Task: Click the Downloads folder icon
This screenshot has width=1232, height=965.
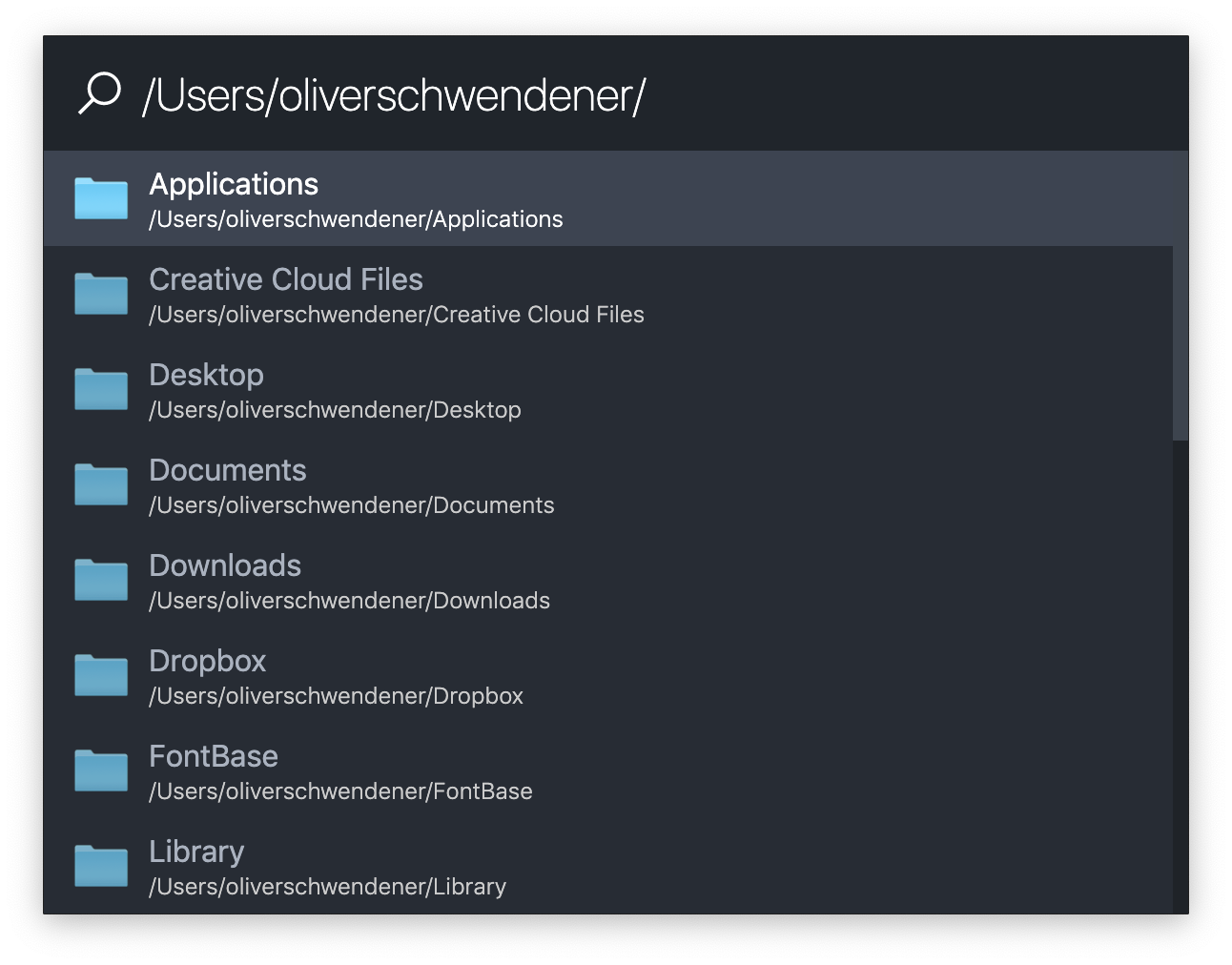Action: pyautogui.click(x=101, y=580)
